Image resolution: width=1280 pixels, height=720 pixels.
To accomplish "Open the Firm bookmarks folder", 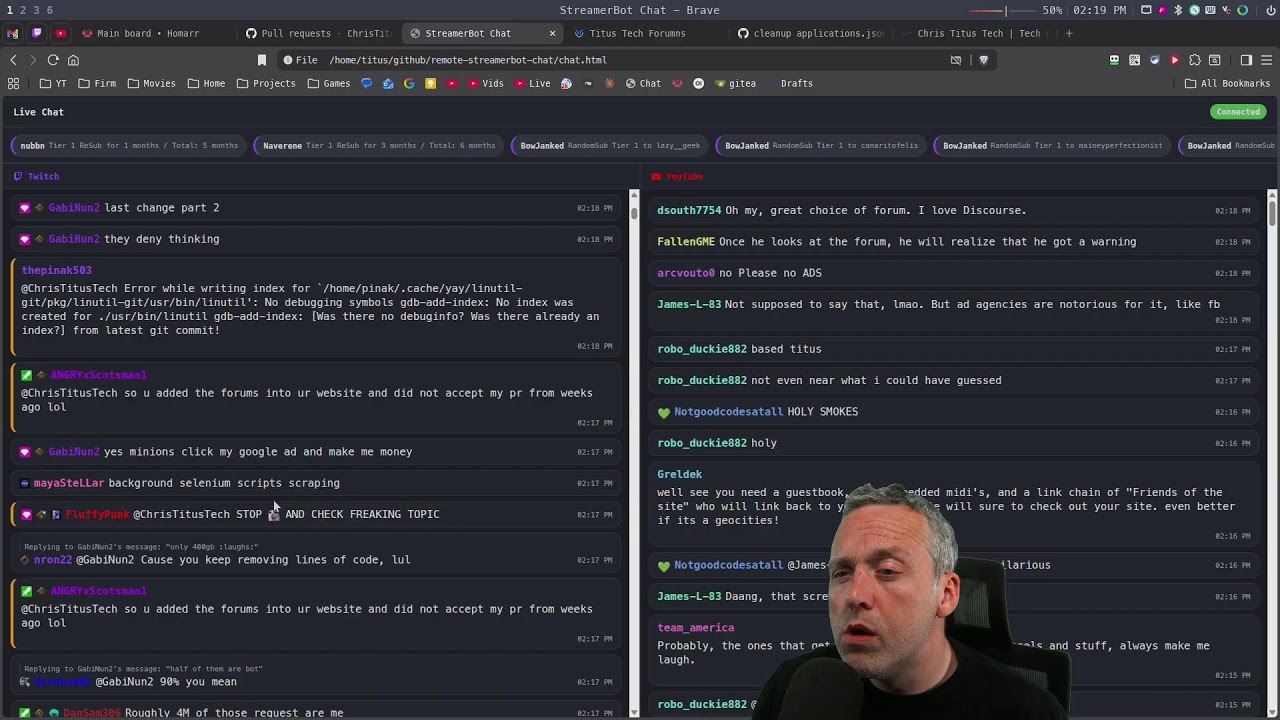I will point(97,83).
